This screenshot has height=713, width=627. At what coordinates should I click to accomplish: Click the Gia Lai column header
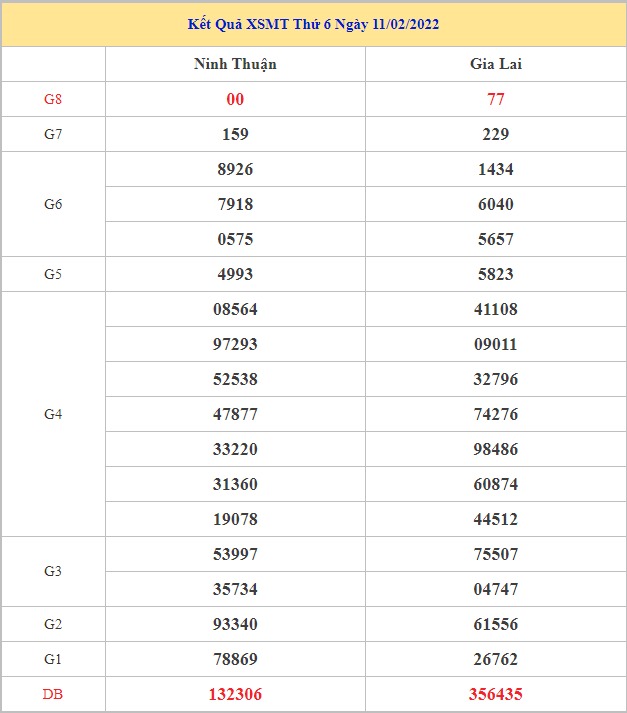coord(496,64)
